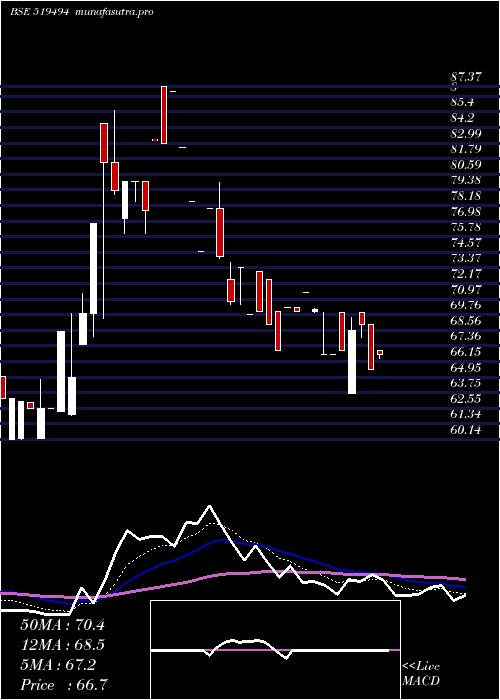This screenshot has width=500, height=700.
Task: Click the 69.76 price axis label
Action: [x=466, y=305]
